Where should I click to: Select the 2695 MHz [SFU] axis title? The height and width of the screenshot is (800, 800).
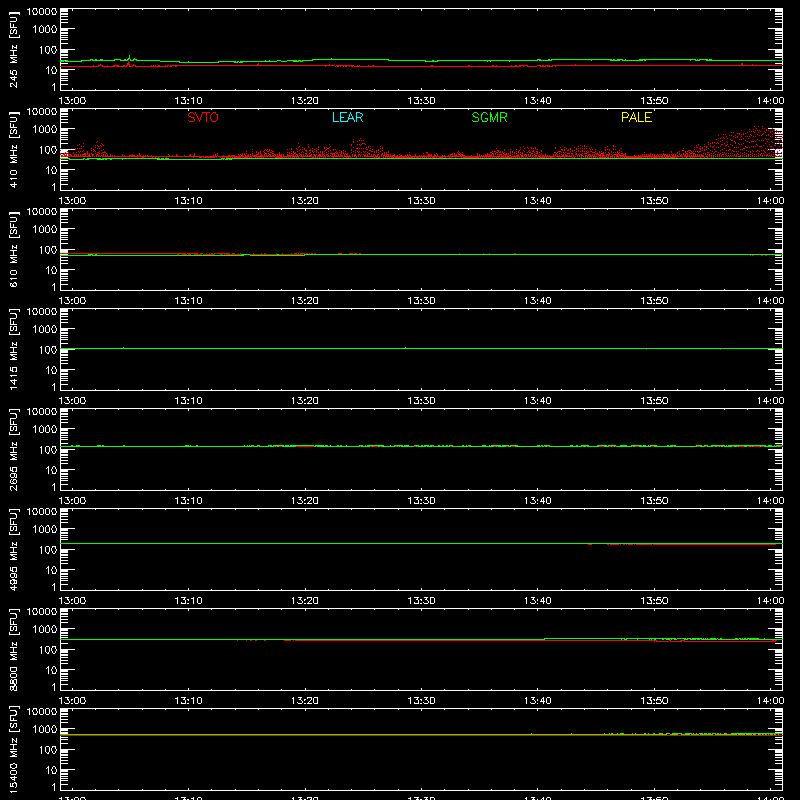click(13, 449)
